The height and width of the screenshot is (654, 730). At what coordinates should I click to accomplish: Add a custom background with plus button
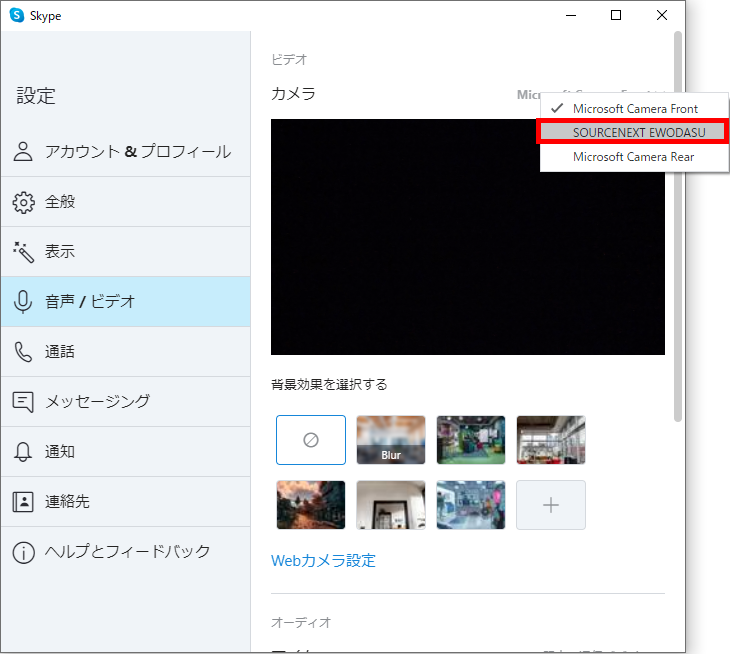[x=551, y=505]
